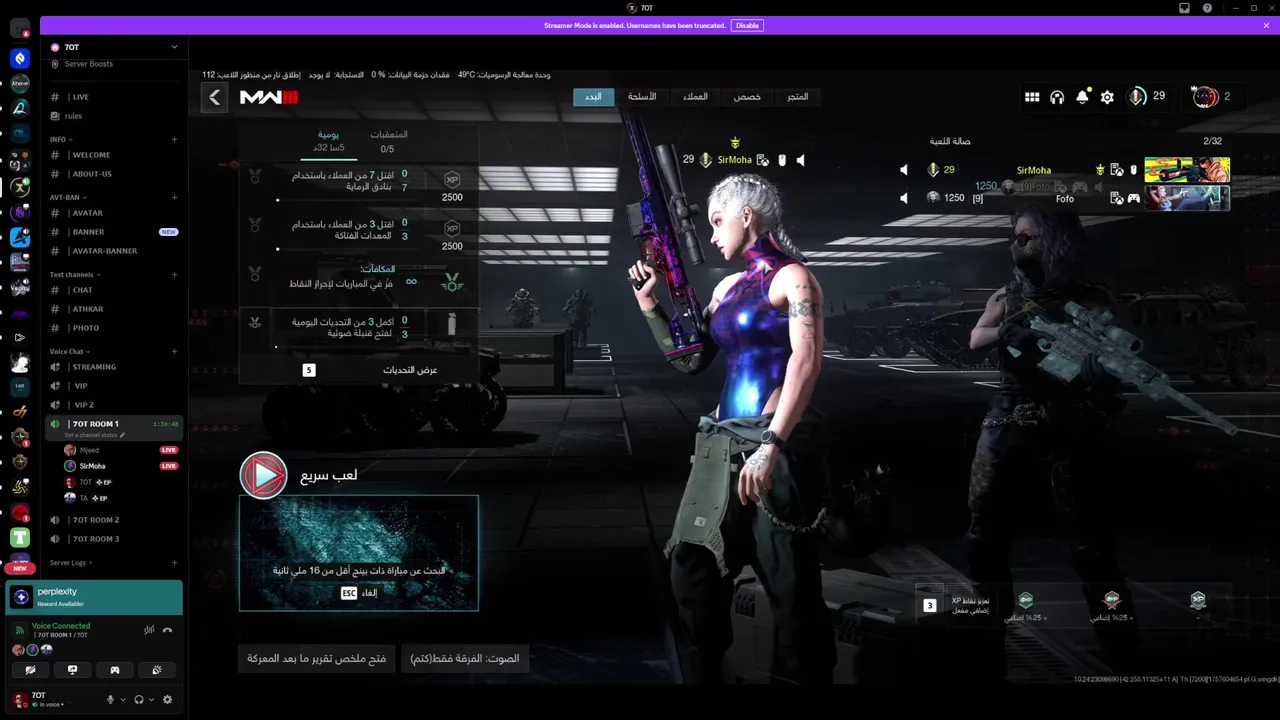Create channel in AVT-BAN category
This screenshot has width=1280, height=720.
coord(175,197)
